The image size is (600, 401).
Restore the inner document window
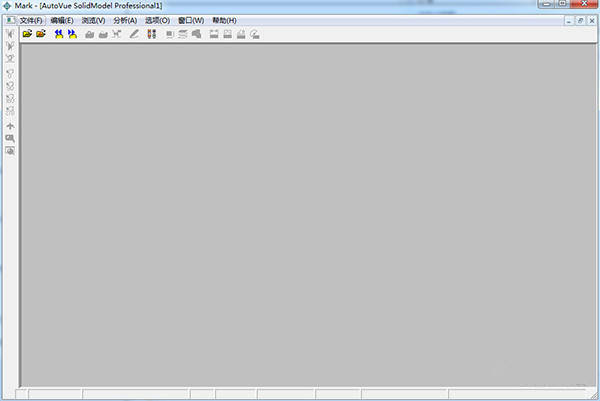pos(579,20)
